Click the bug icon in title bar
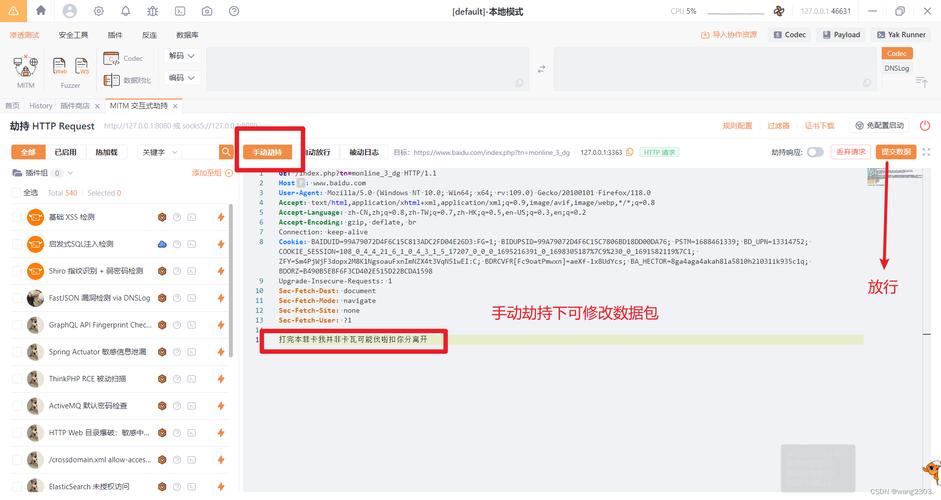941x500 pixels. click(x=152, y=11)
